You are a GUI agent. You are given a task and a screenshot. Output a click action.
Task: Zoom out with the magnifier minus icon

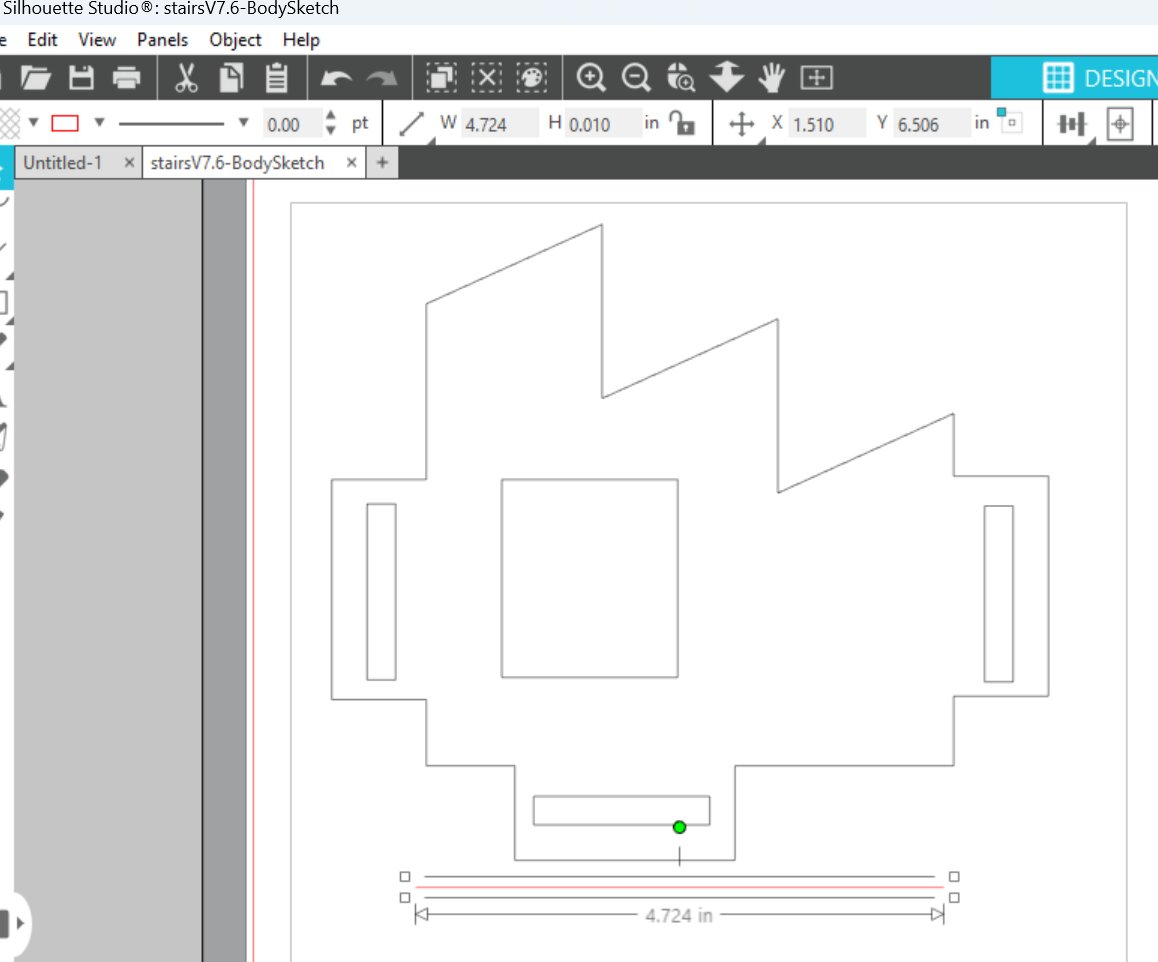coord(636,78)
